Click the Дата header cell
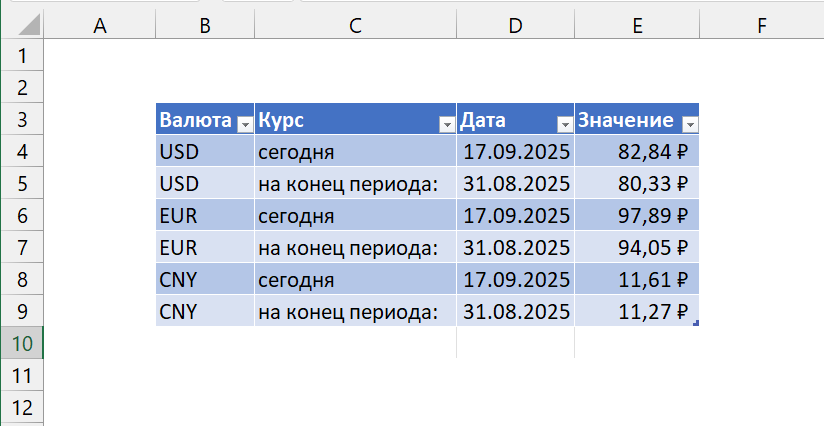824x426 pixels. tap(516, 119)
